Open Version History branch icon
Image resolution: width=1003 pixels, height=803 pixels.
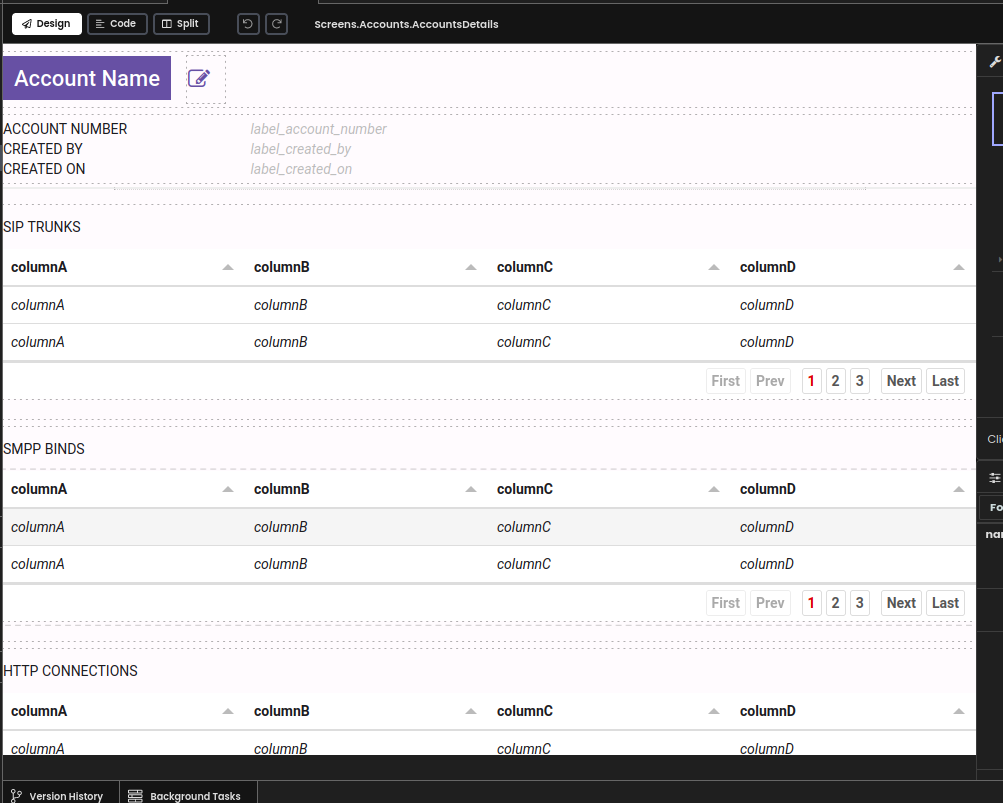[x=17, y=795]
